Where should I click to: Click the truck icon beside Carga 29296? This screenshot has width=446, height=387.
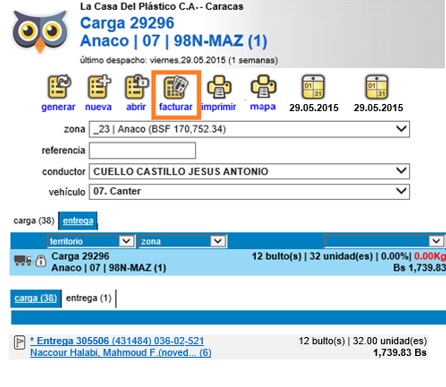click(x=23, y=260)
